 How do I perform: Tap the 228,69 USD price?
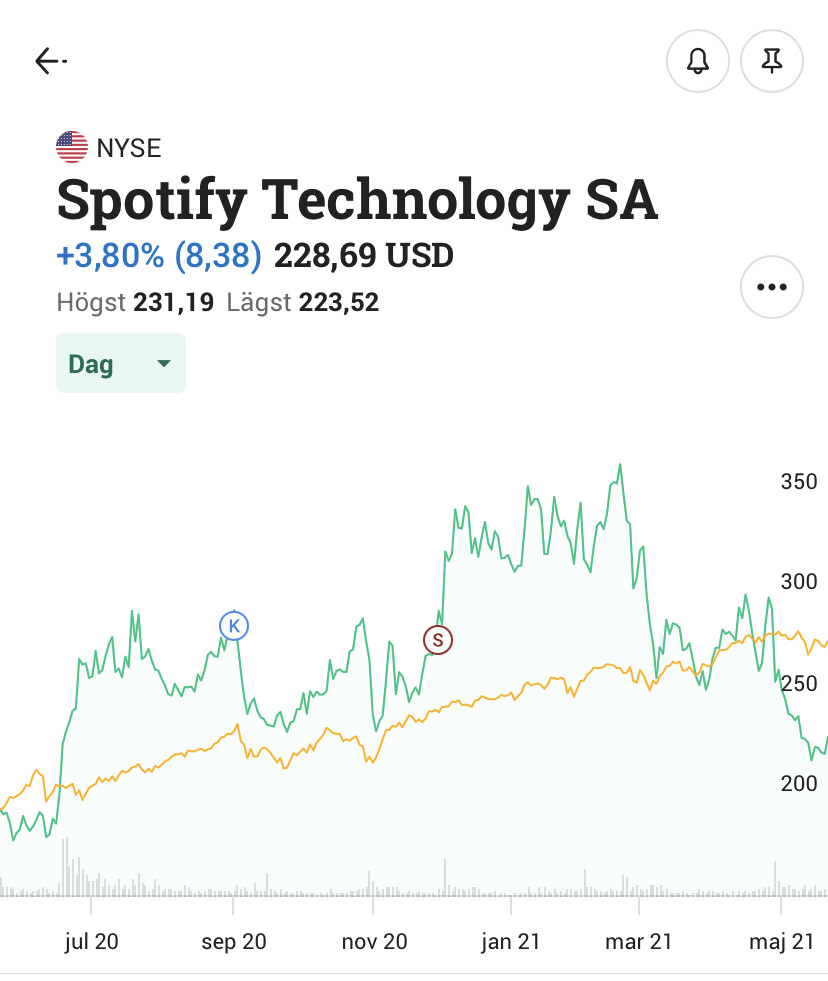363,256
